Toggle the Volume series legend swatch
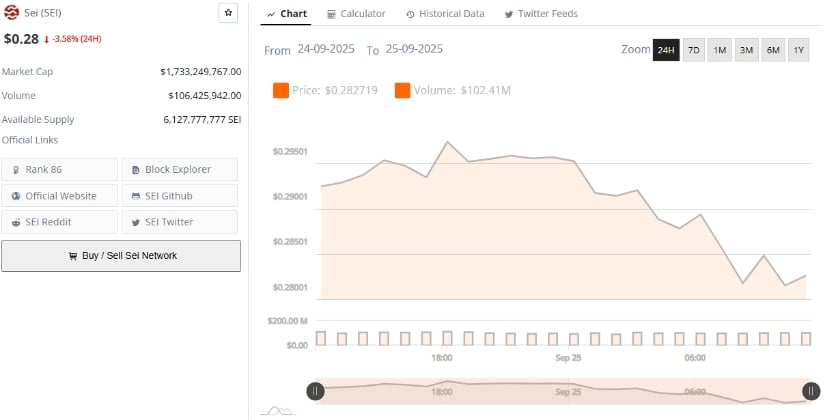The width and height of the screenshot is (825, 420). point(403,91)
